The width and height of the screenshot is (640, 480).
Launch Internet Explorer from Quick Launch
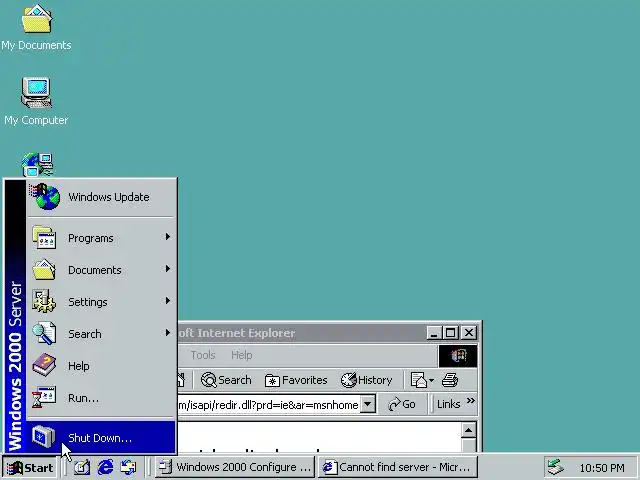coord(105,467)
